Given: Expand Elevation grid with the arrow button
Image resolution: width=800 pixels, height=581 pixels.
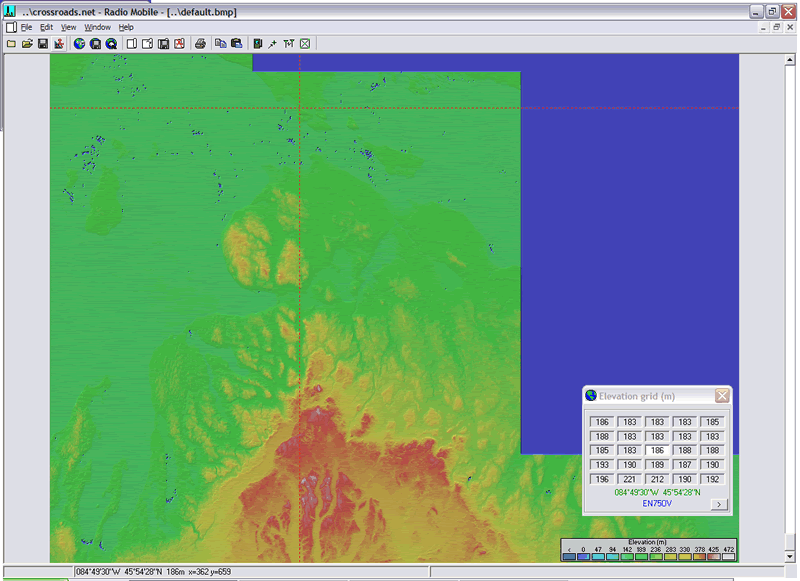Looking at the screenshot, I should (x=718, y=504).
